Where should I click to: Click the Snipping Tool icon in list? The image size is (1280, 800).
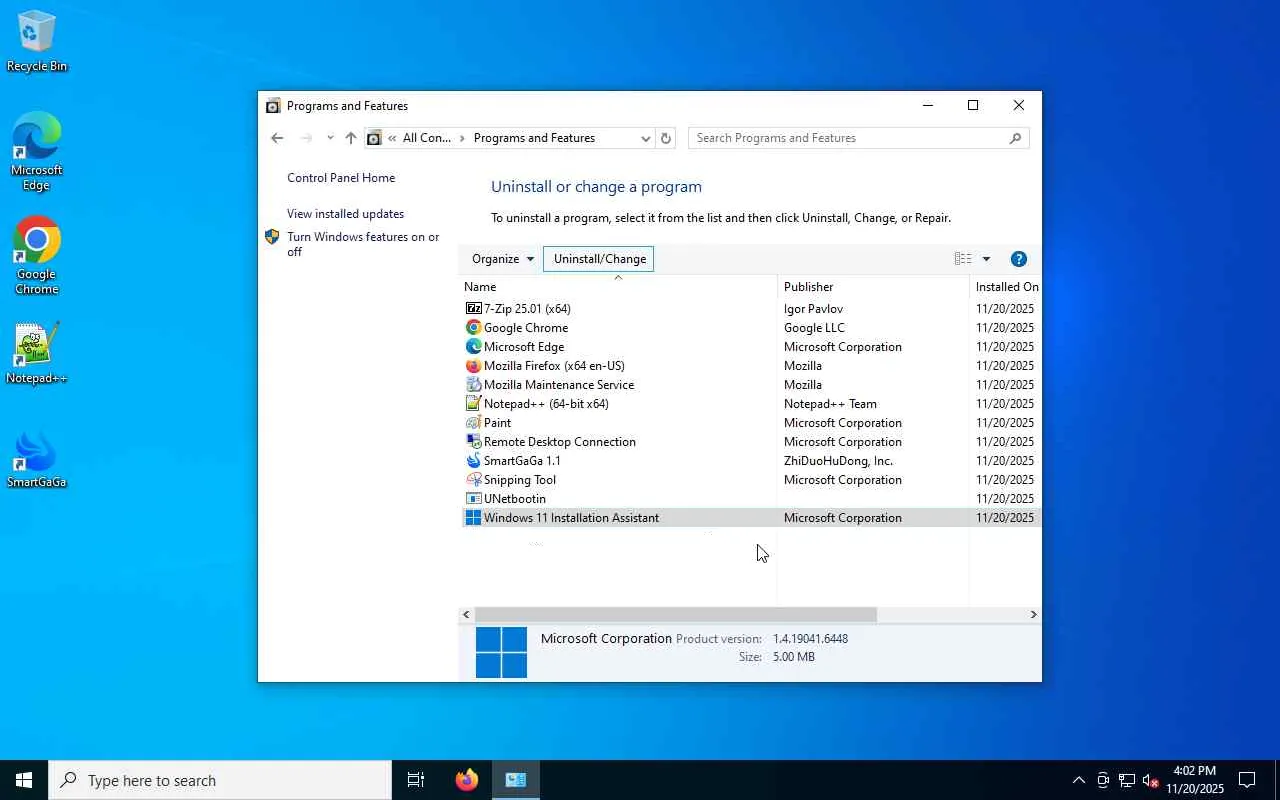click(x=474, y=480)
